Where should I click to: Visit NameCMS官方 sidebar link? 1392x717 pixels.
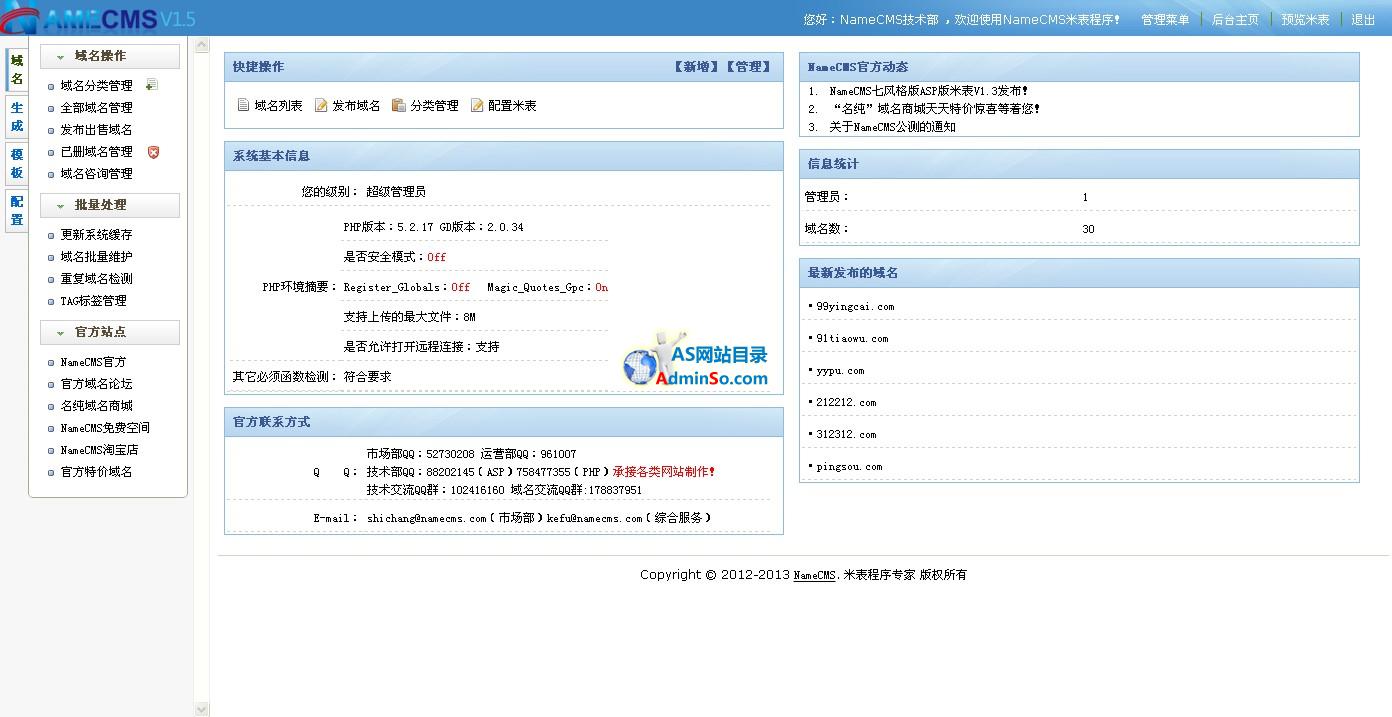pyautogui.click(x=93, y=362)
